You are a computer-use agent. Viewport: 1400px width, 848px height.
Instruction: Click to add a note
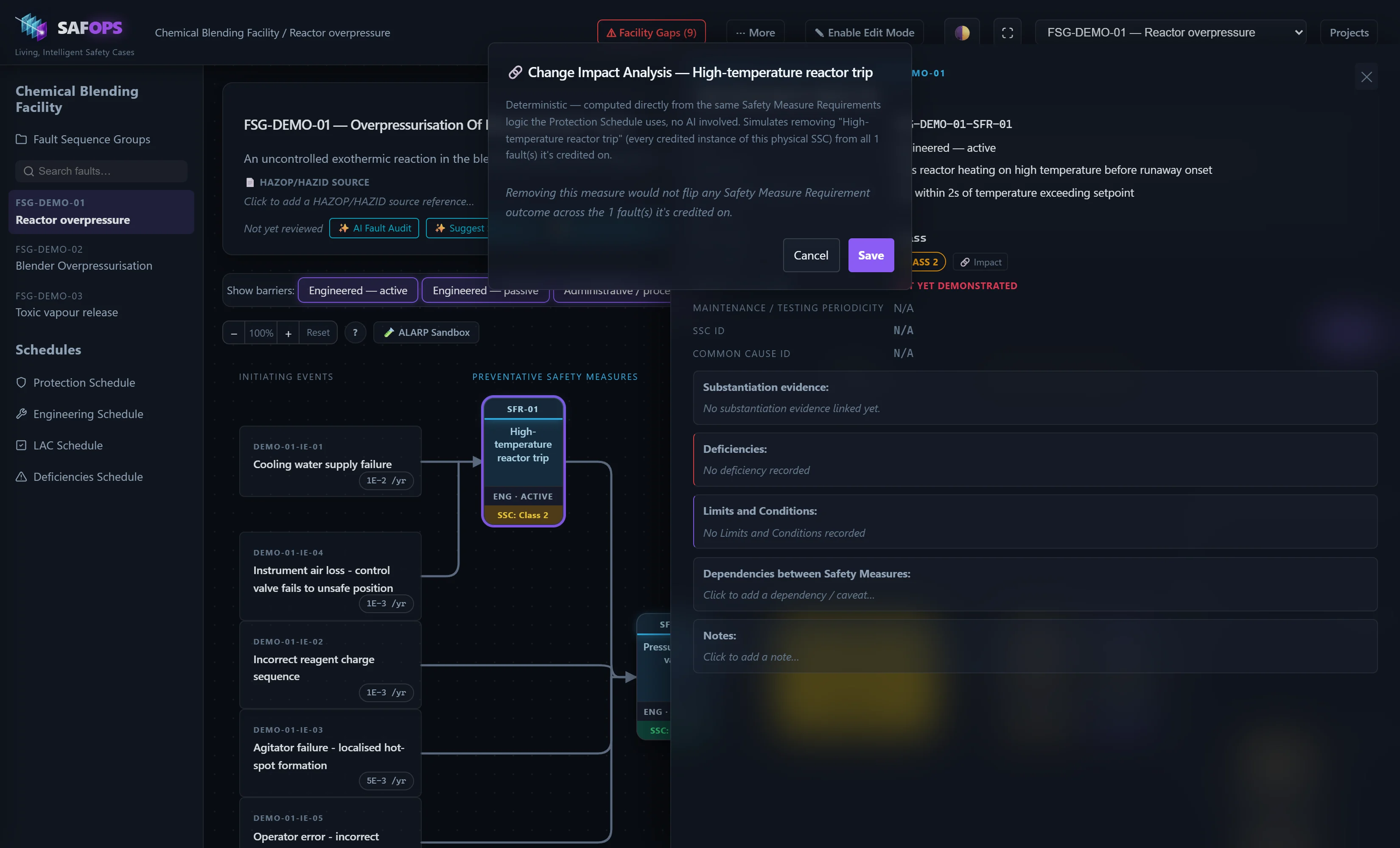pyautogui.click(x=750, y=657)
